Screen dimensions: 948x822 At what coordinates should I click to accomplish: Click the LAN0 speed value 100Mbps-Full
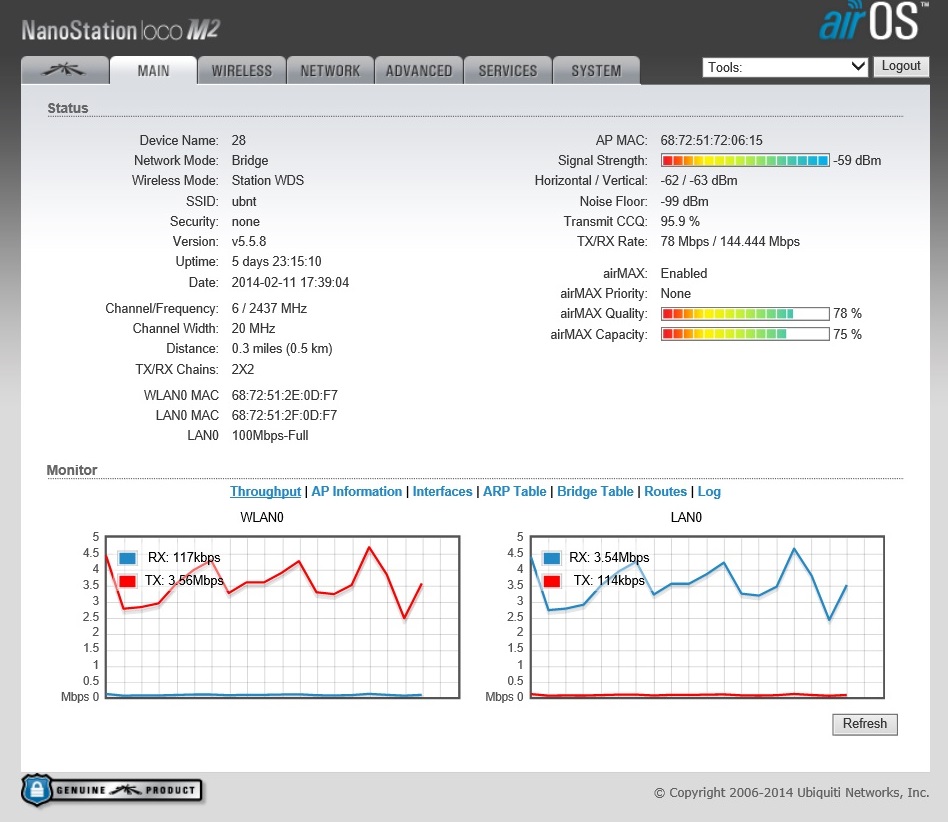(x=270, y=435)
